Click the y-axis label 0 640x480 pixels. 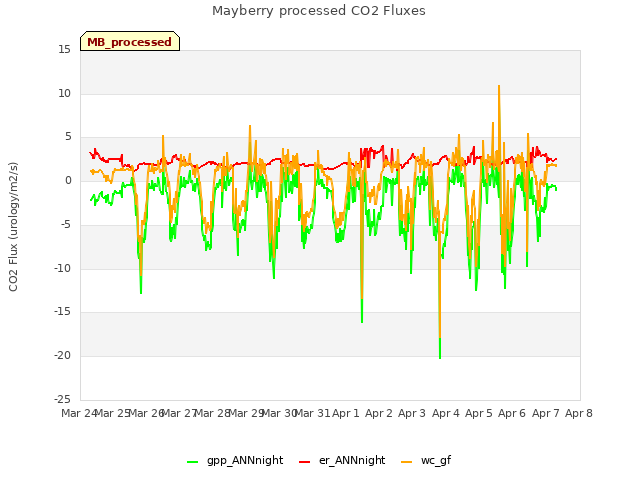coord(68,181)
